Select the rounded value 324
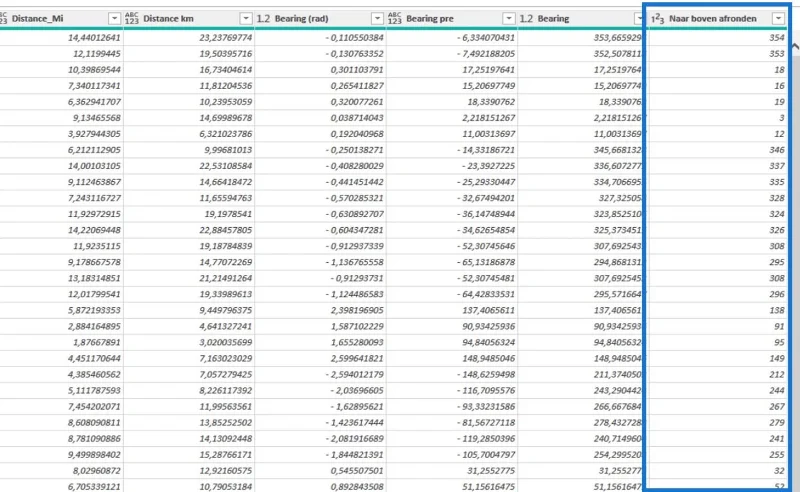 [777, 214]
